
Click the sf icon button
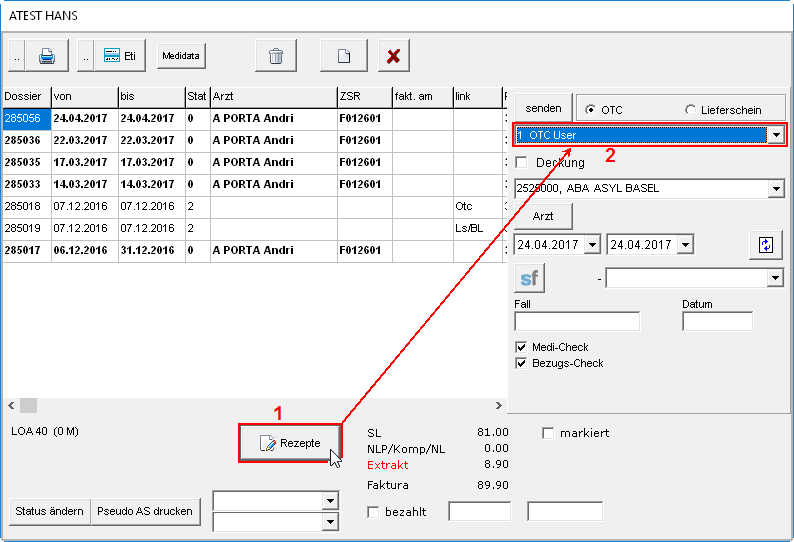point(530,278)
